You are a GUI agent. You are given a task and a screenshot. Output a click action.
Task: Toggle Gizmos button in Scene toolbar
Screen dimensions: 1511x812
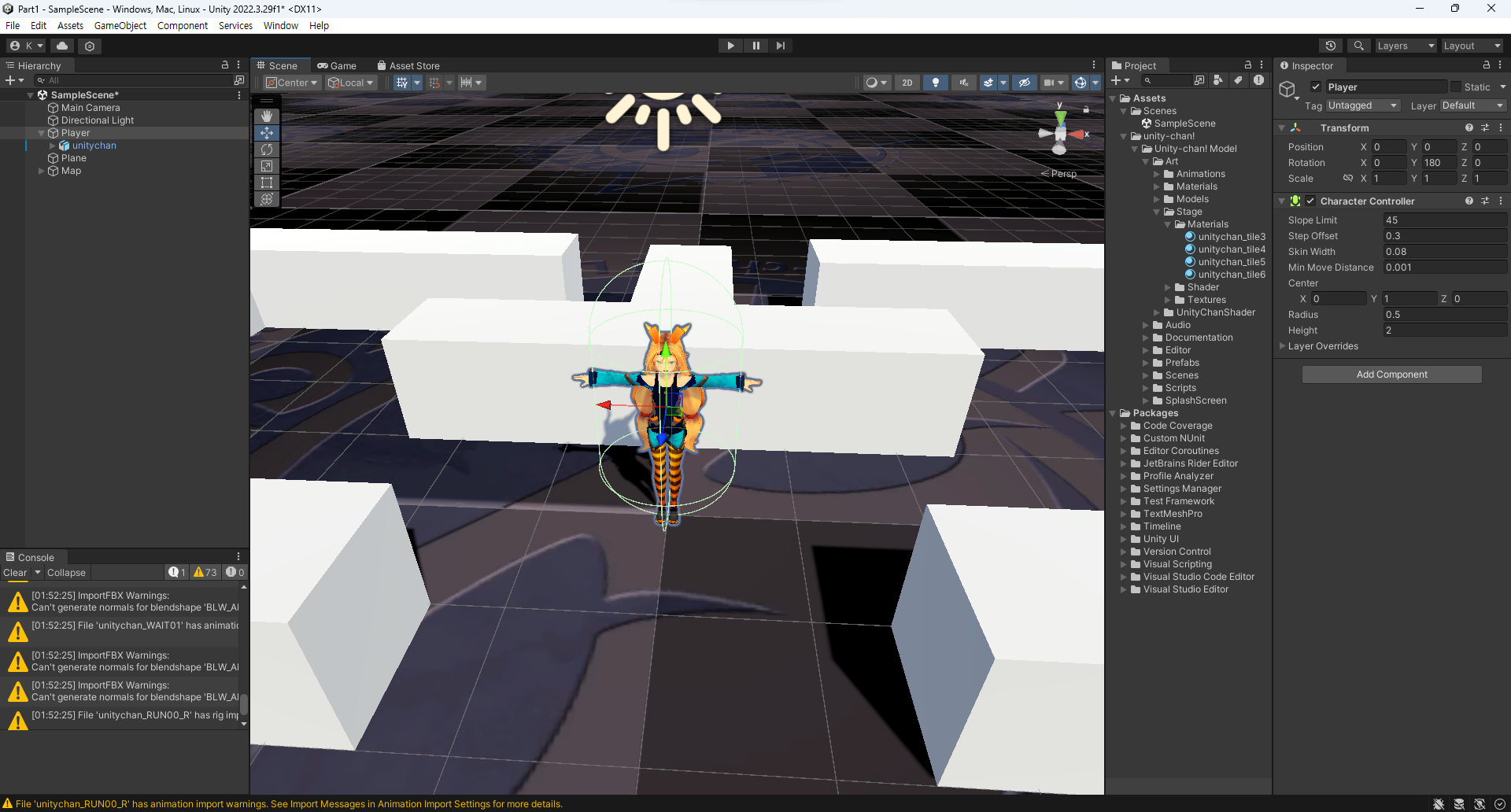coord(1081,83)
